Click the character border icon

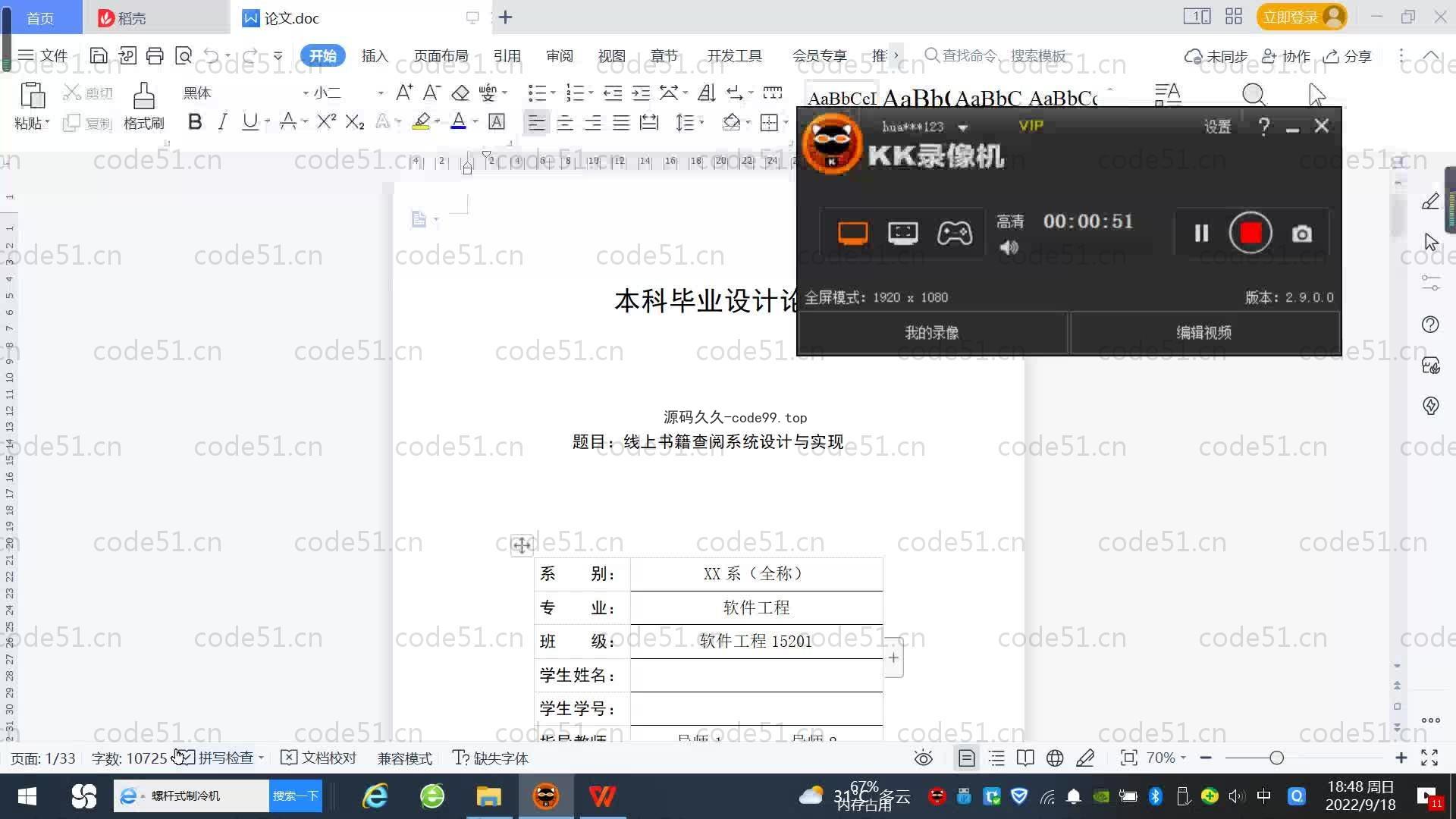(497, 122)
